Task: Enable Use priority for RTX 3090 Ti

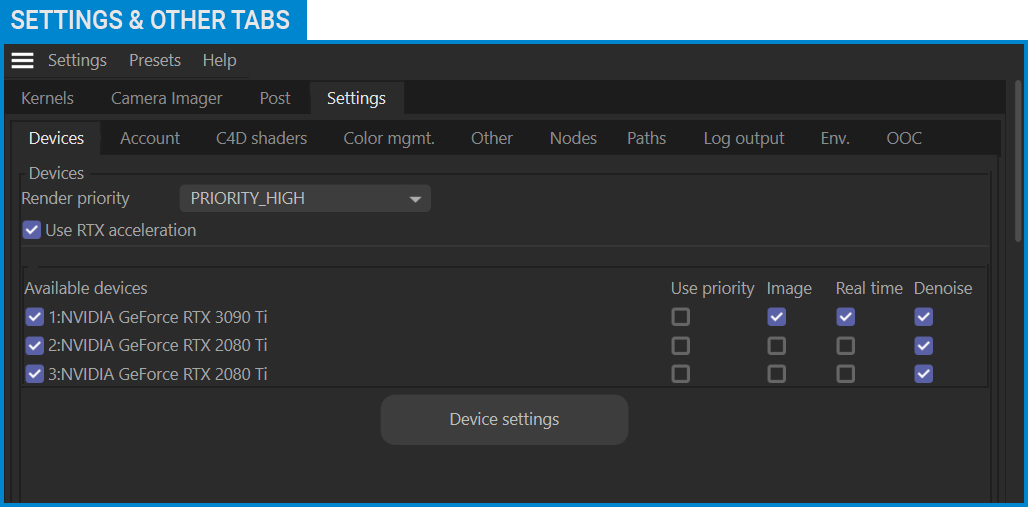Action: coord(681,317)
